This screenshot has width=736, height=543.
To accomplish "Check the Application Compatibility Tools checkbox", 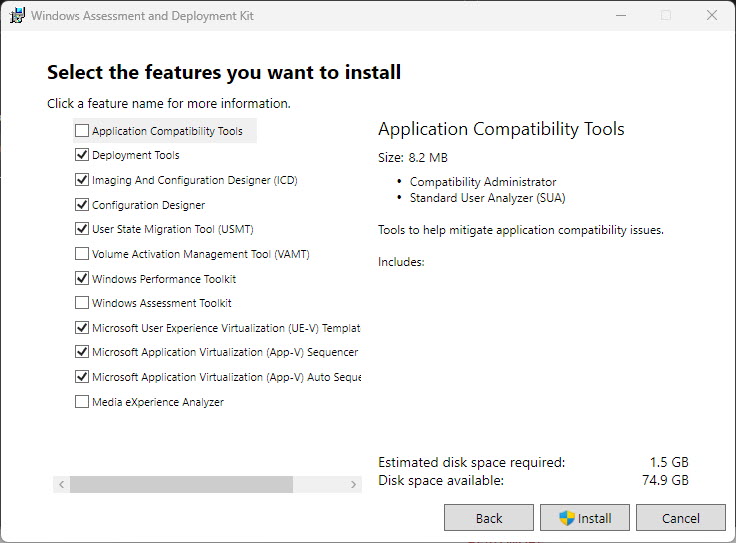I will coord(82,130).
